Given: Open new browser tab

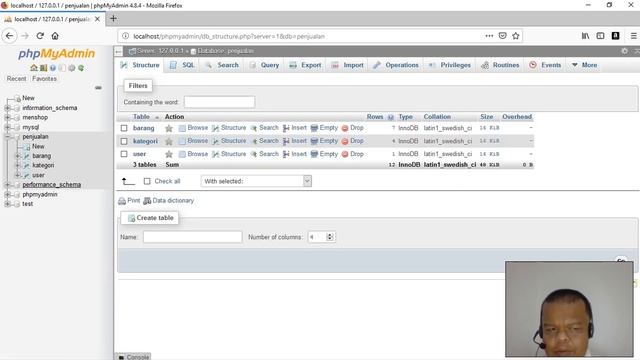Looking at the screenshot, I should (113, 18).
